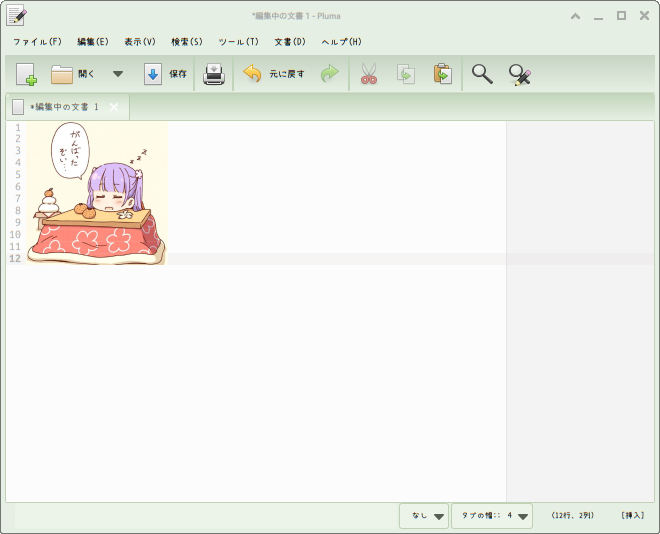Click the new document icon
This screenshot has width=660, height=534.
tap(26, 74)
